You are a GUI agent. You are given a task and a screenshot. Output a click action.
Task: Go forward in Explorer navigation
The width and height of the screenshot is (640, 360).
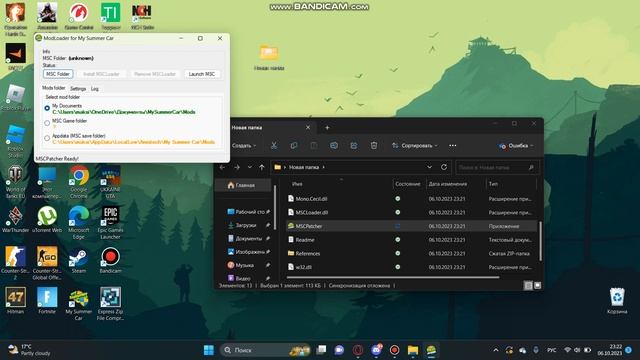237,167
